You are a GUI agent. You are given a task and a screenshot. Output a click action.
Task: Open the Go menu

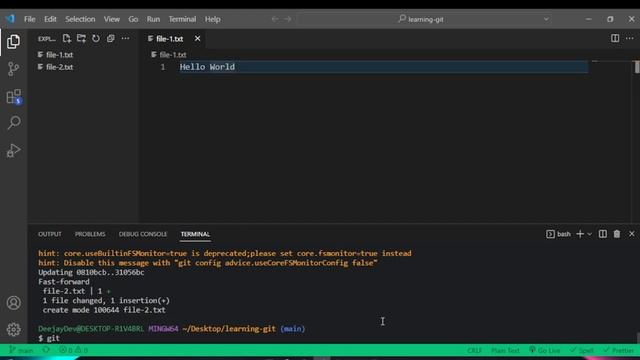(133, 19)
